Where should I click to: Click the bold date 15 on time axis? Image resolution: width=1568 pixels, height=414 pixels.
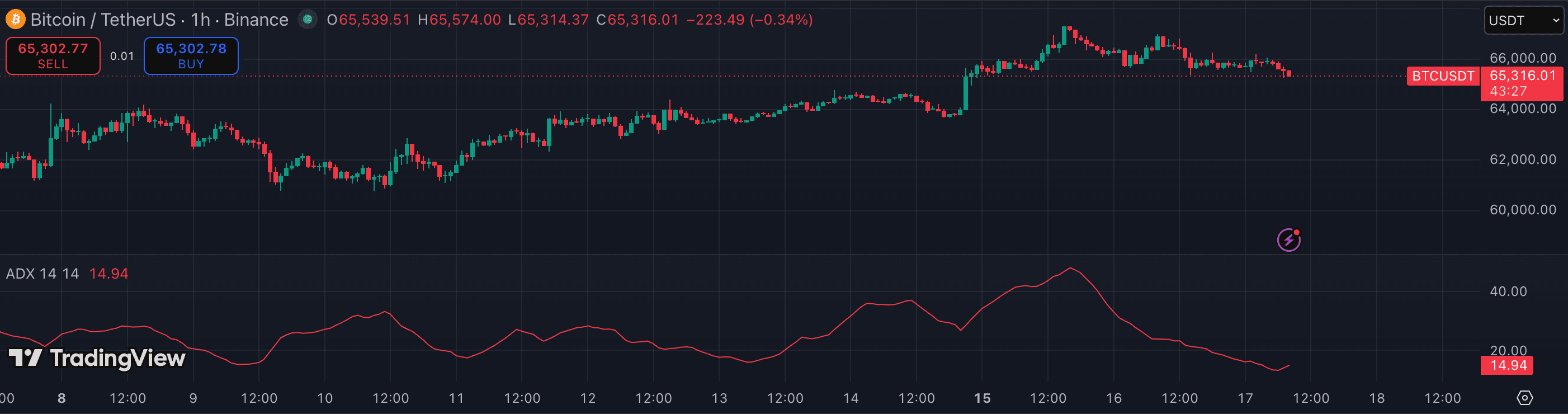tap(982, 398)
